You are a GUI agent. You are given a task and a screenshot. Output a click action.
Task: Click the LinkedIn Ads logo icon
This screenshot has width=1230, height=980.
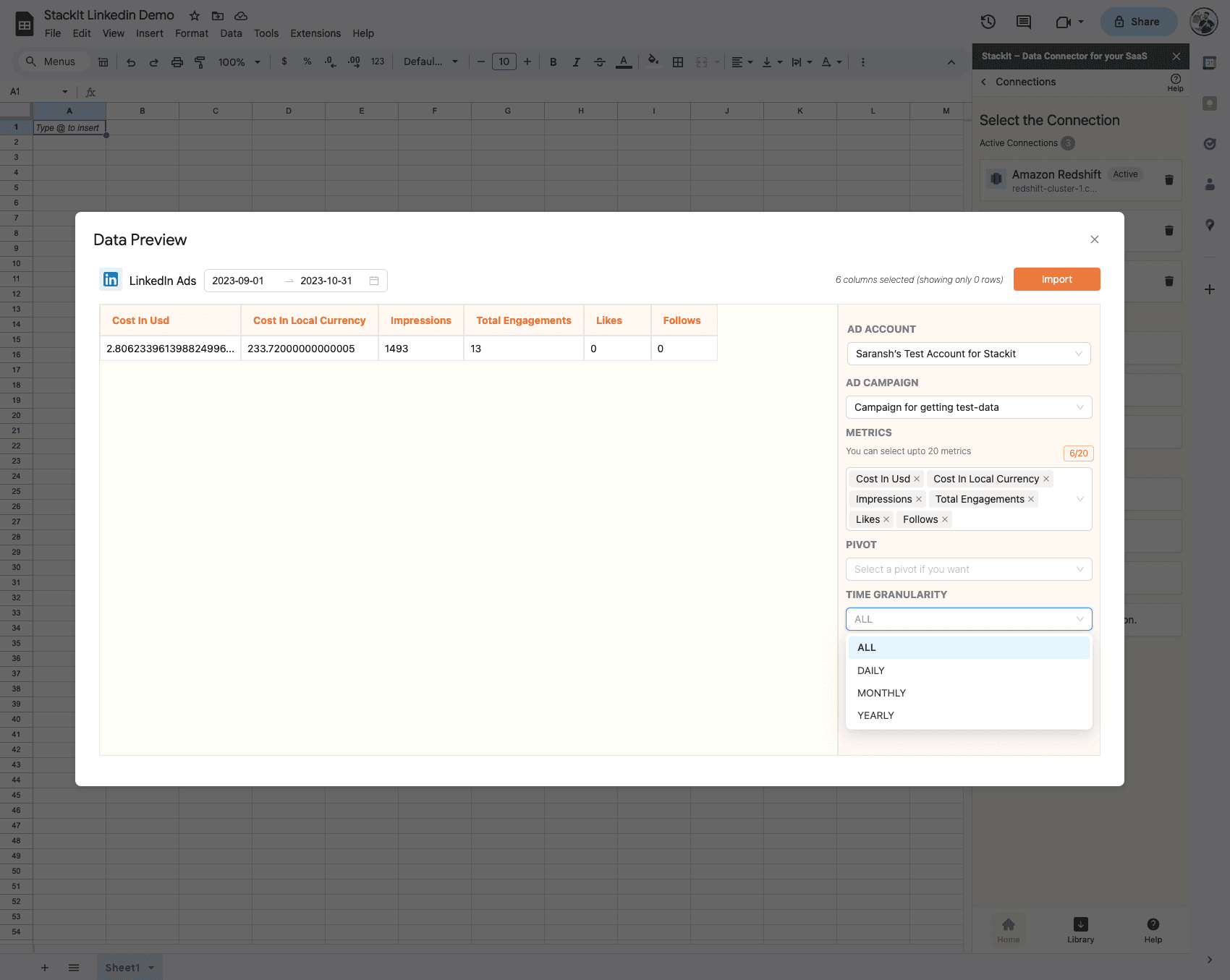pos(111,279)
